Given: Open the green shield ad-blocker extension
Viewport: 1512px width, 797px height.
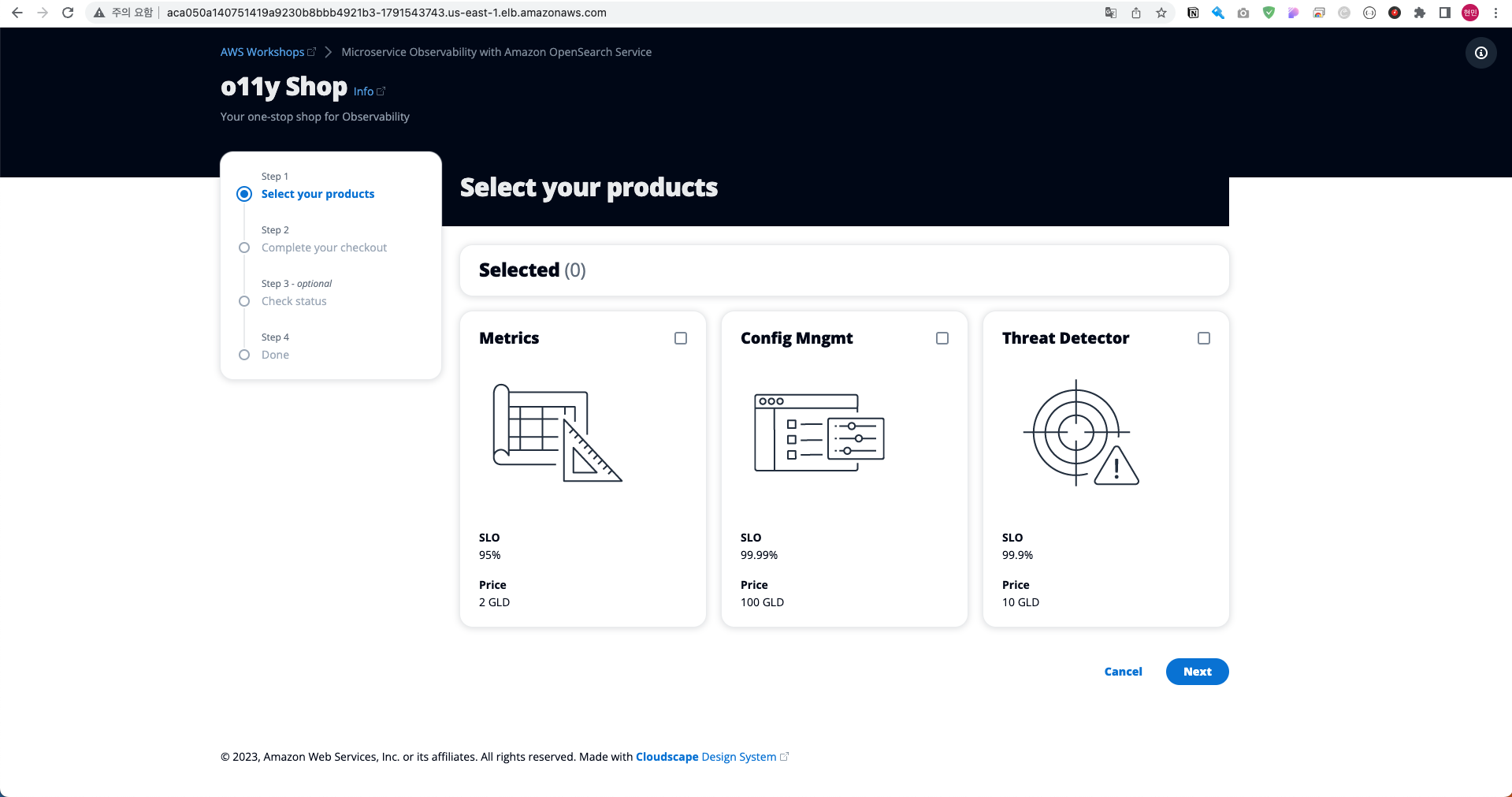Looking at the screenshot, I should pos(1269,13).
